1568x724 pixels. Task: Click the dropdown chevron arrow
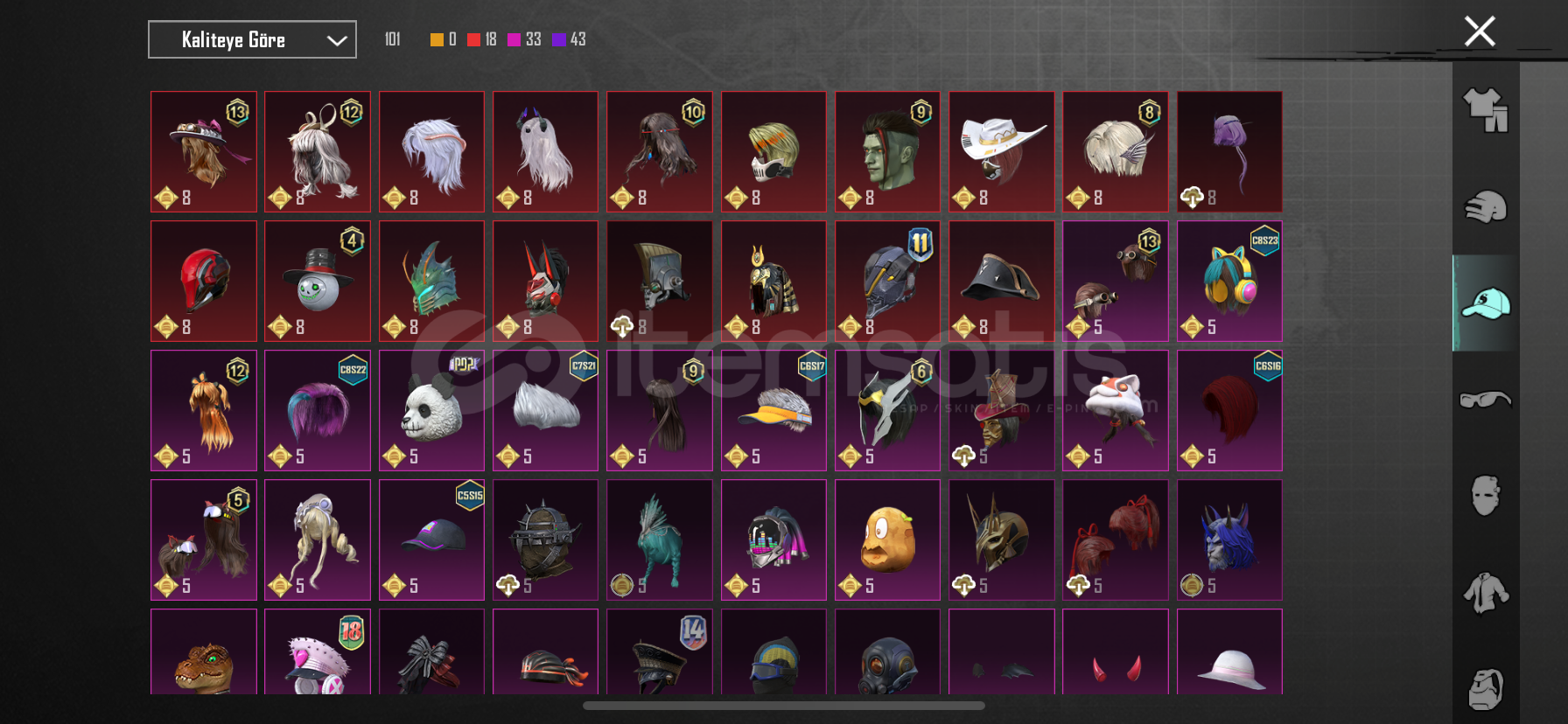(x=337, y=40)
